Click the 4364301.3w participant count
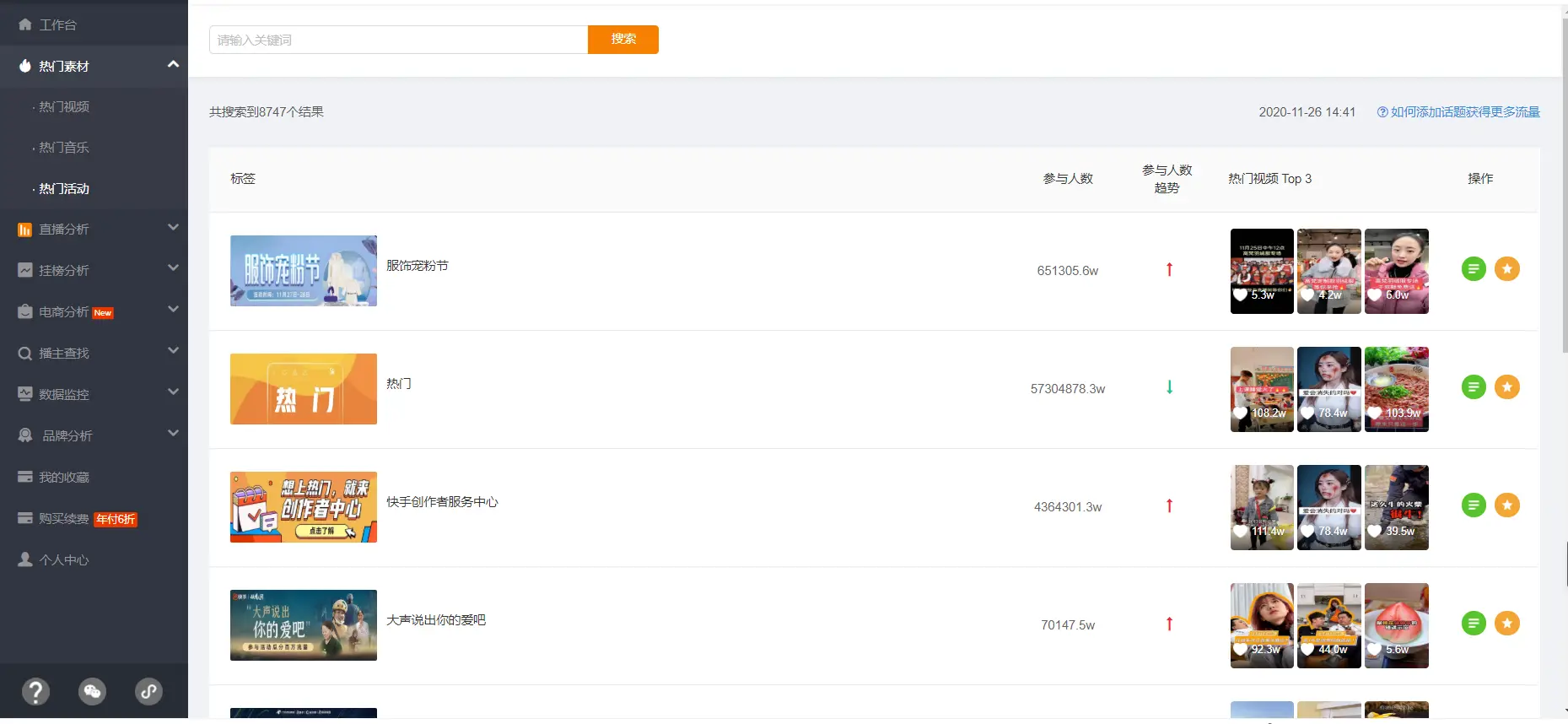 point(1068,507)
